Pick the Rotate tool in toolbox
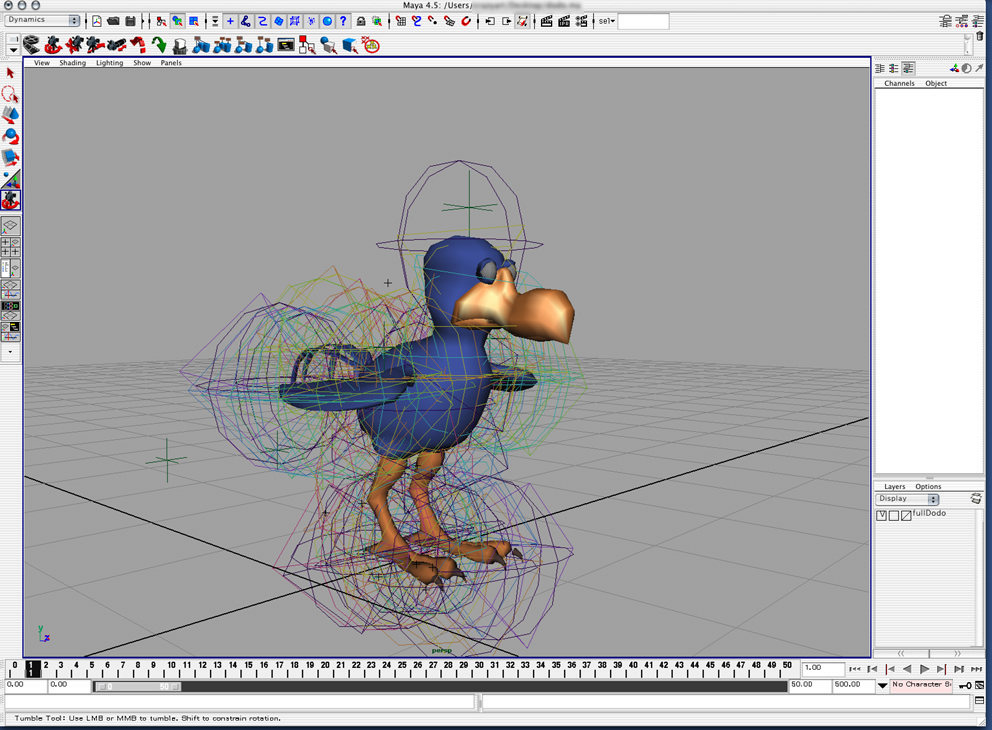992x730 pixels. 10,136
